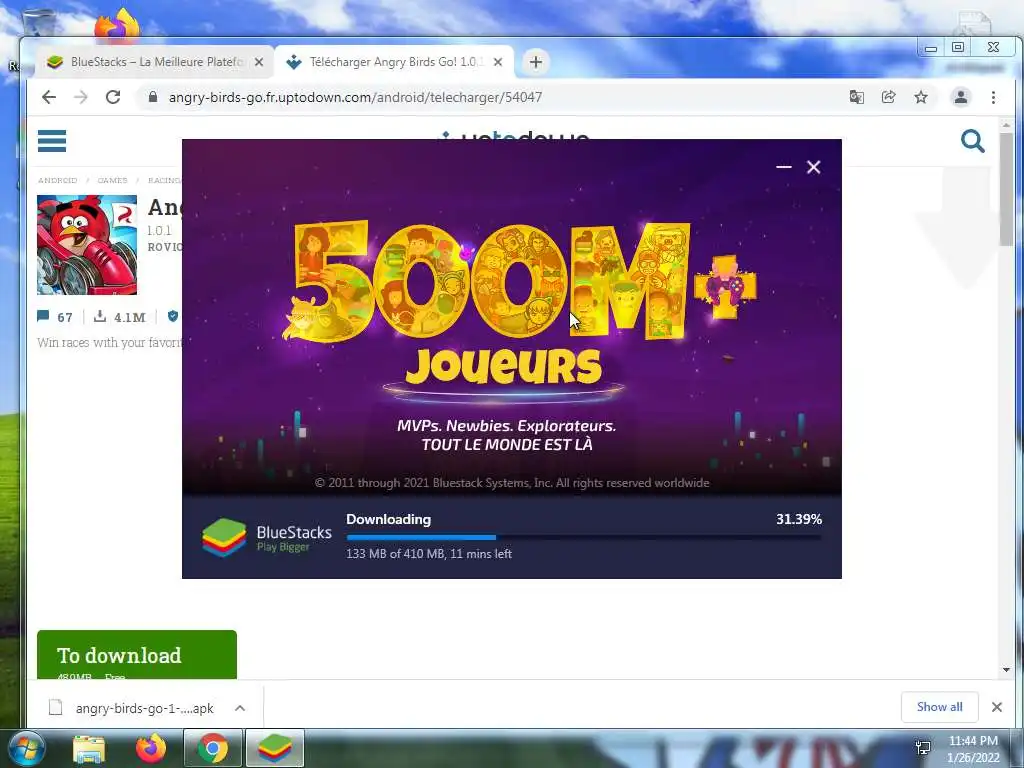Open the Uptodown hamburger menu

pos(52,140)
